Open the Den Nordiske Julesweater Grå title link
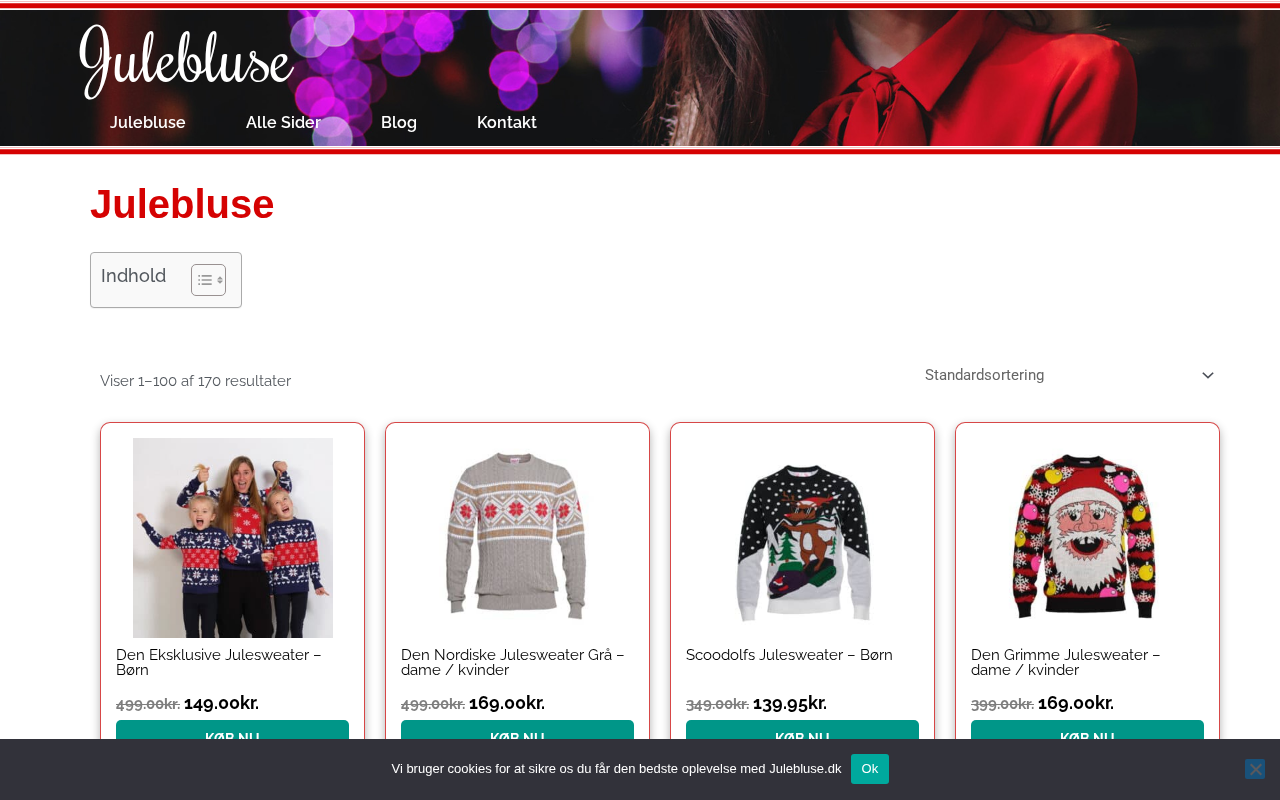The image size is (1280, 800). click(x=513, y=662)
